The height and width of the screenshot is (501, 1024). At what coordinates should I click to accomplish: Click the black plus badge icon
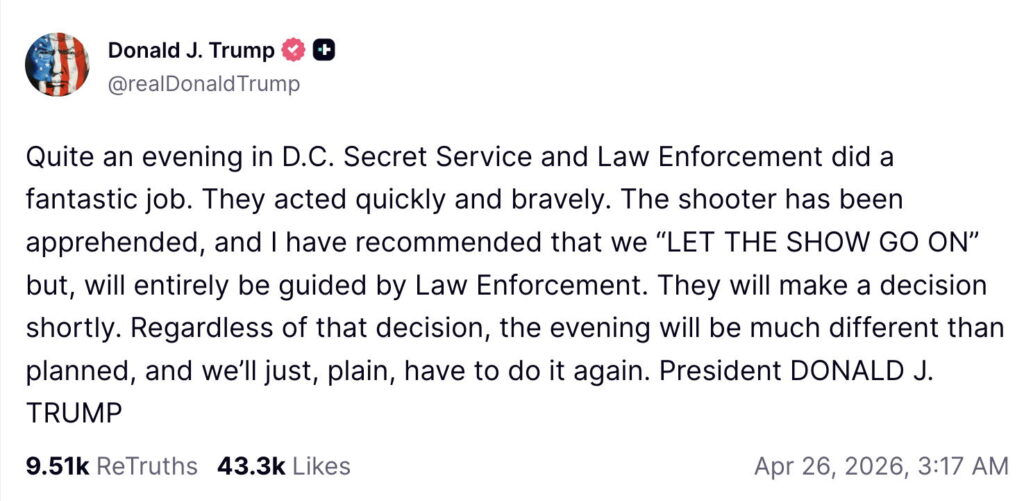click(x=325, y=49)
